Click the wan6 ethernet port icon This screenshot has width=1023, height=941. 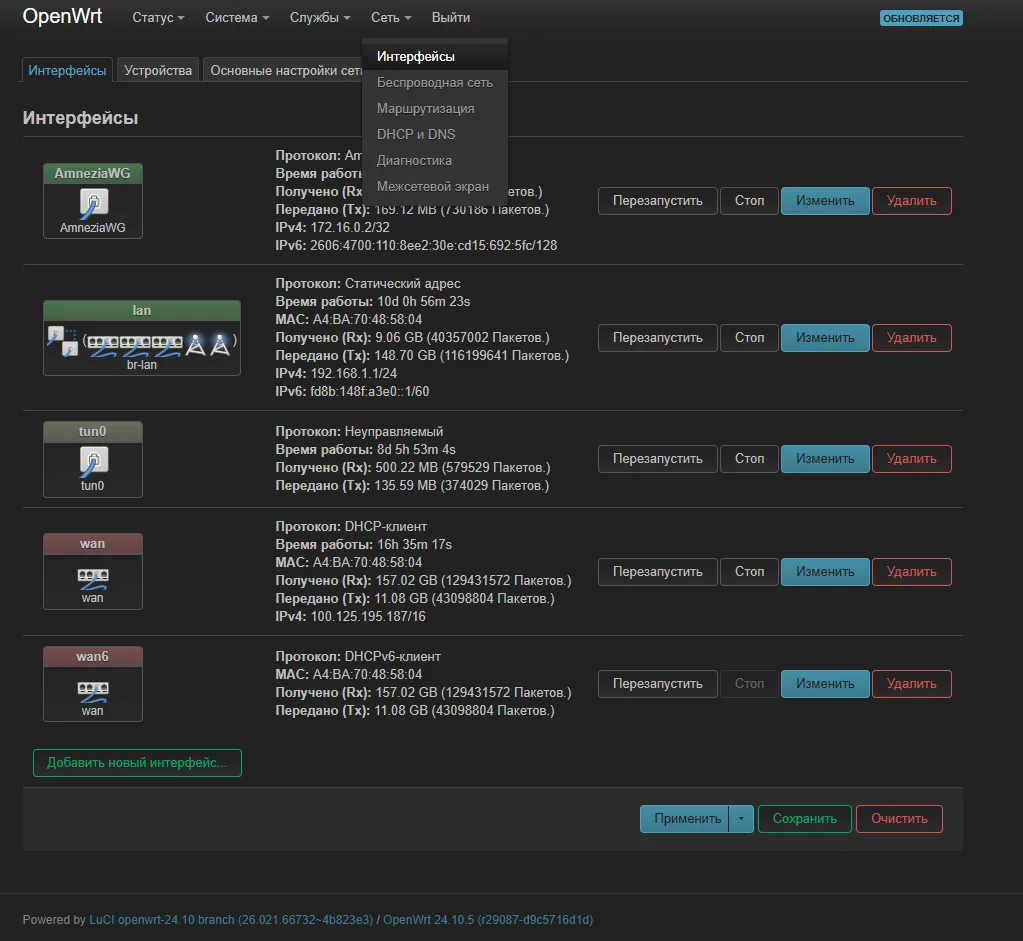93,691
